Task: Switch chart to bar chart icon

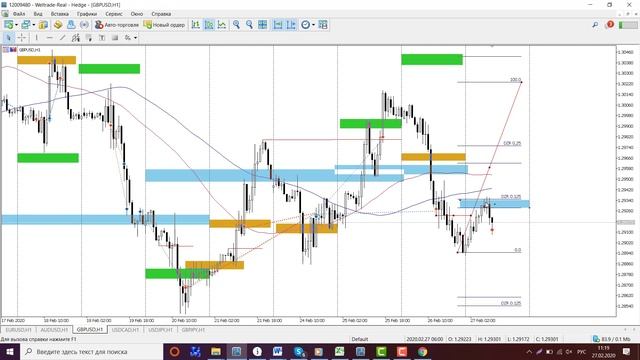Action: tap(196, 25)
